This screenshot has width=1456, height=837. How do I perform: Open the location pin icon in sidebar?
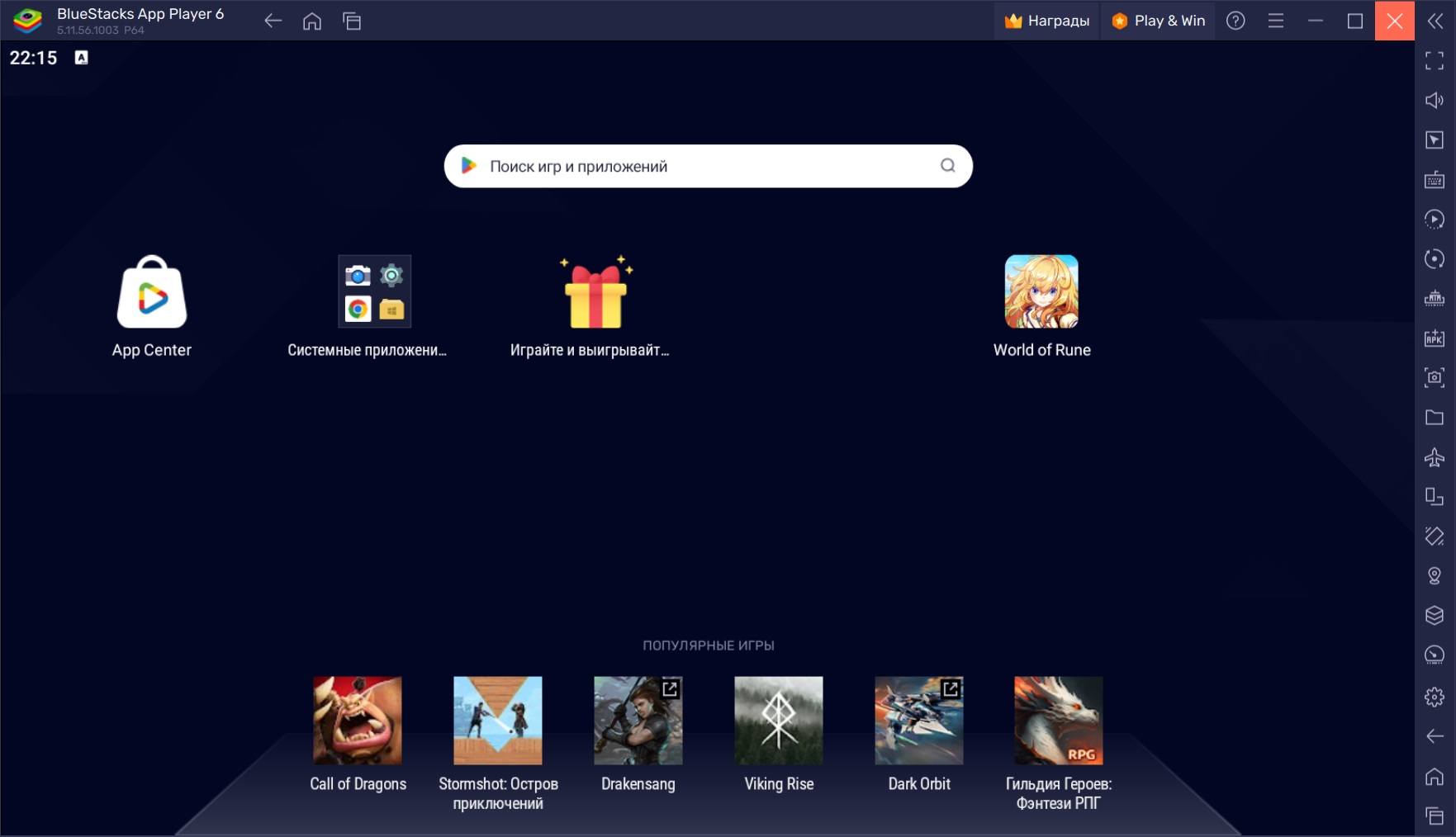[1435, 576]
